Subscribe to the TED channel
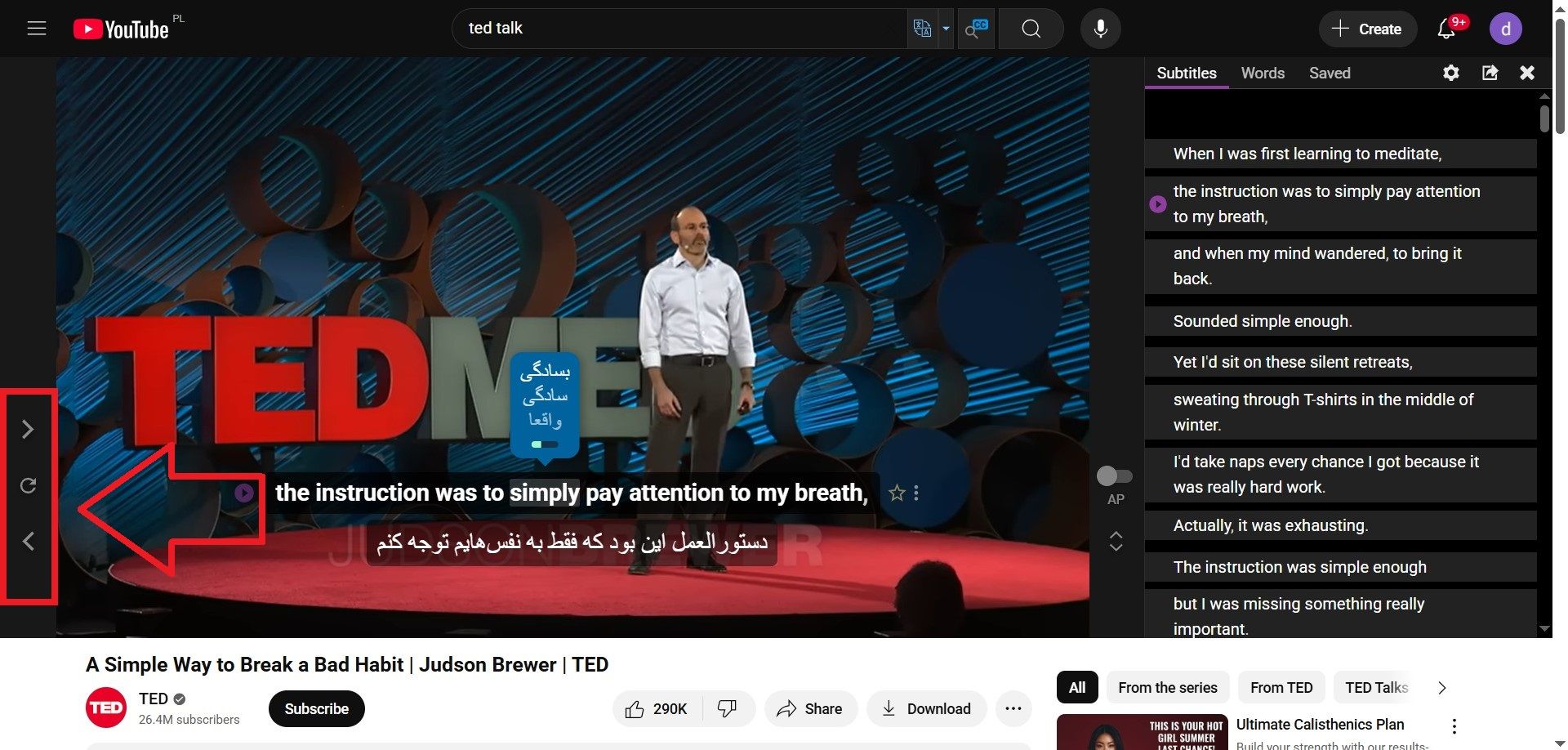Viewport: 1568px width, 750px height. (316, 708)
